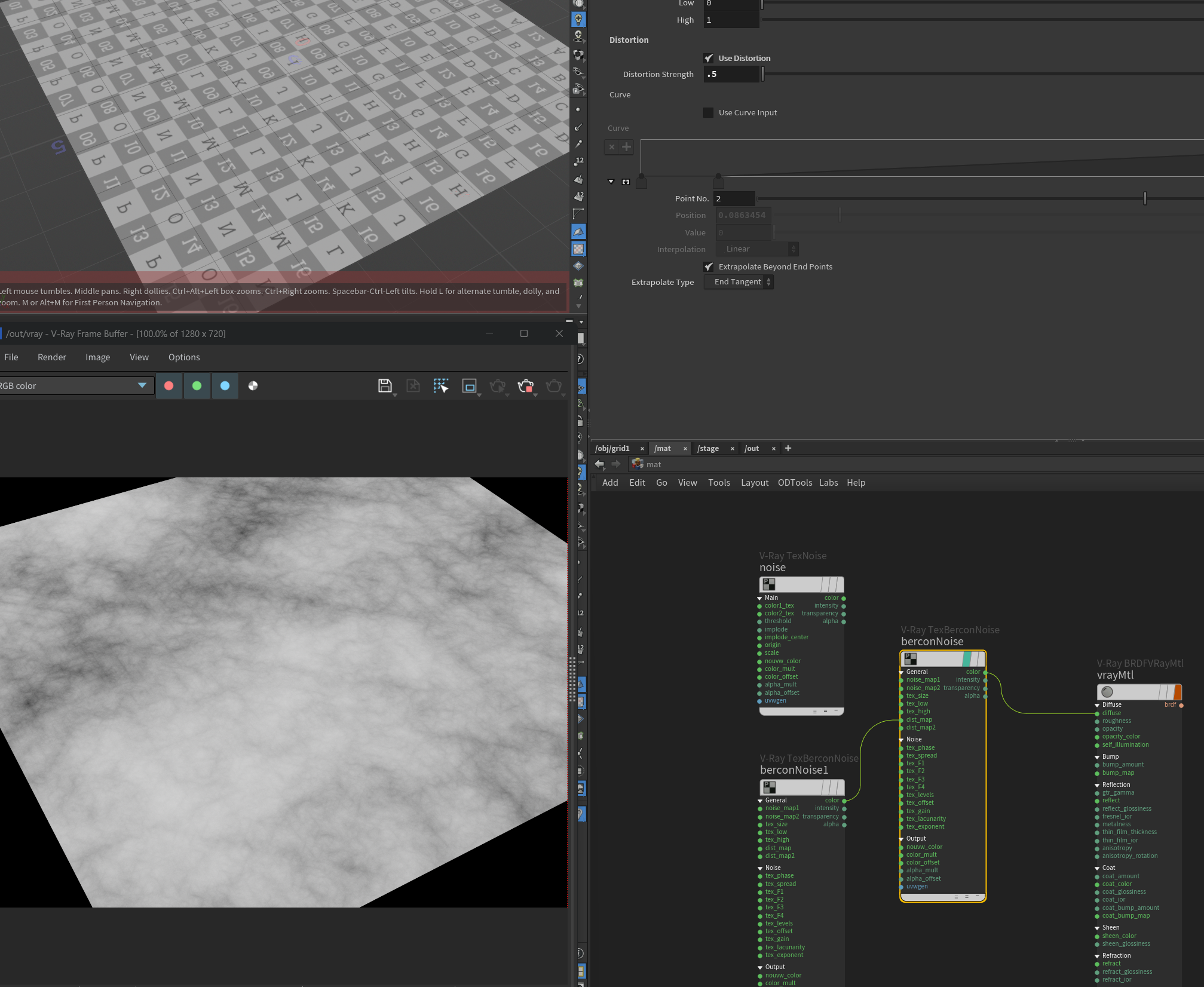This screenshot has height=987, width=1204.
Task: Save the image in V-Ray Frame Buffer
Action: click(385, 386)
